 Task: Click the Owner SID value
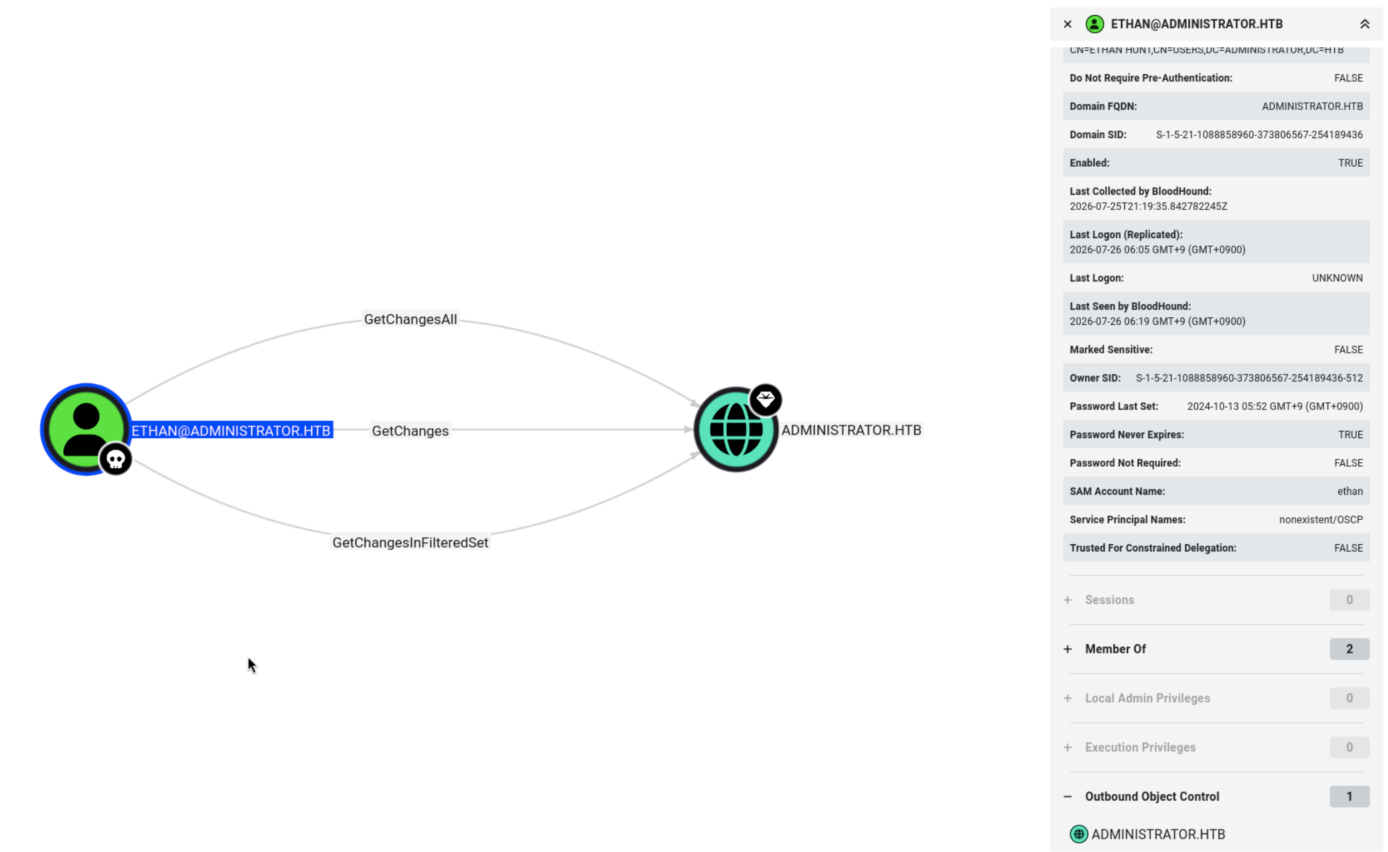click(x=1249, y=378)
